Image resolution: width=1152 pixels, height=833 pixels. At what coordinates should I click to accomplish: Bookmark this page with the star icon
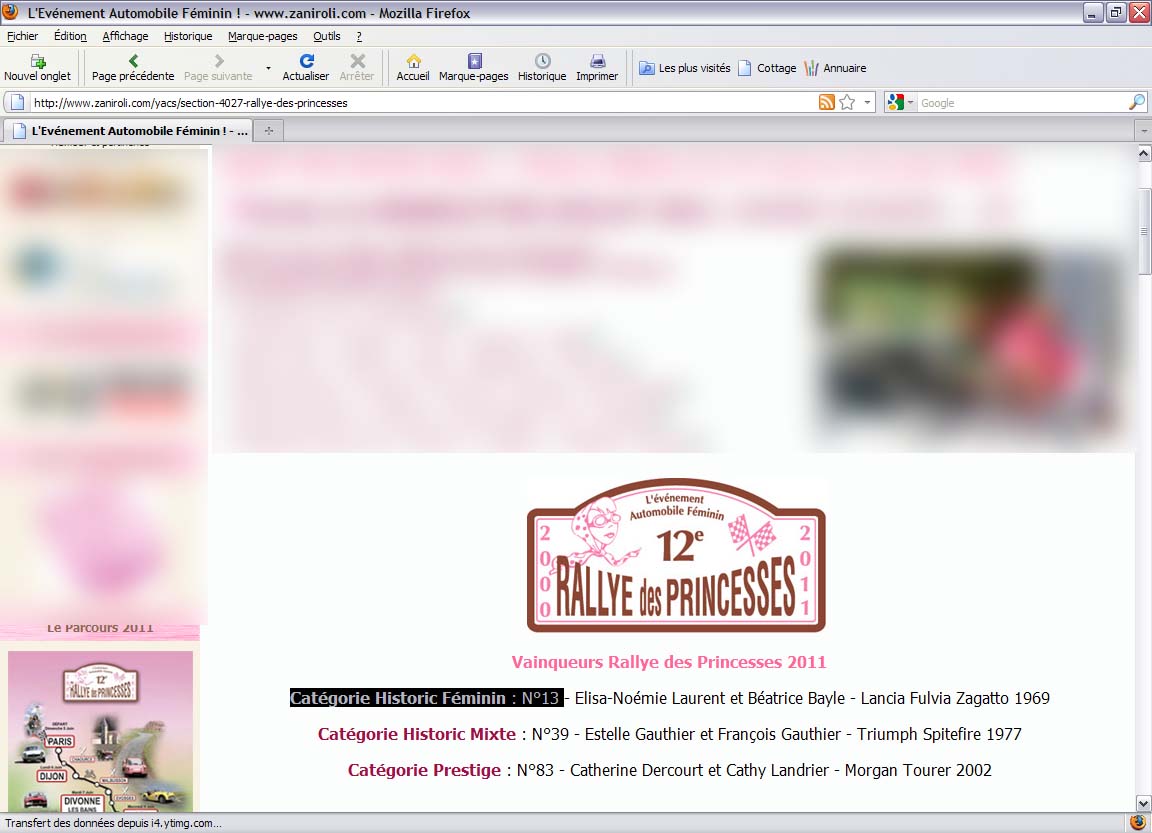click(847, 103)
